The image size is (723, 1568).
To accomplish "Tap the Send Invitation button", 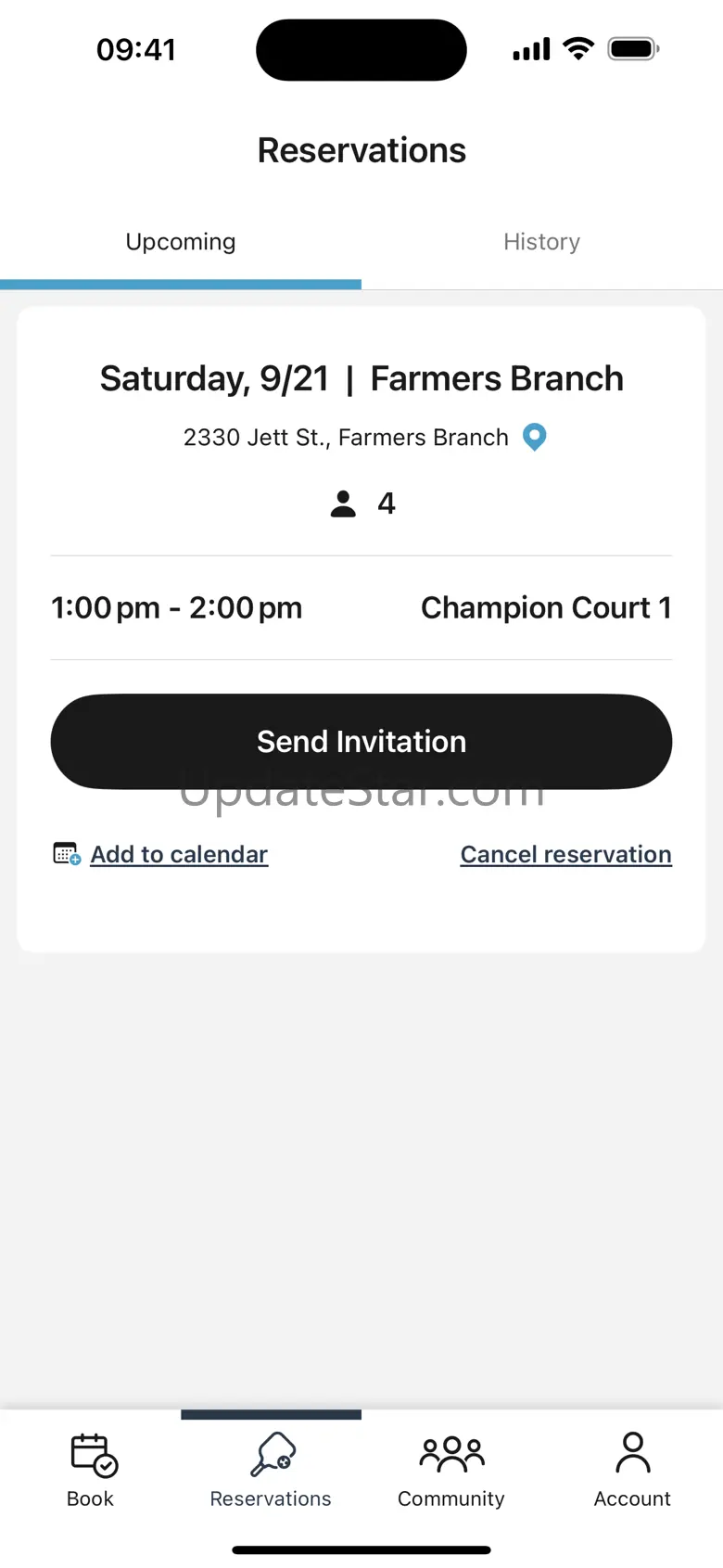I will click(361, 742).
